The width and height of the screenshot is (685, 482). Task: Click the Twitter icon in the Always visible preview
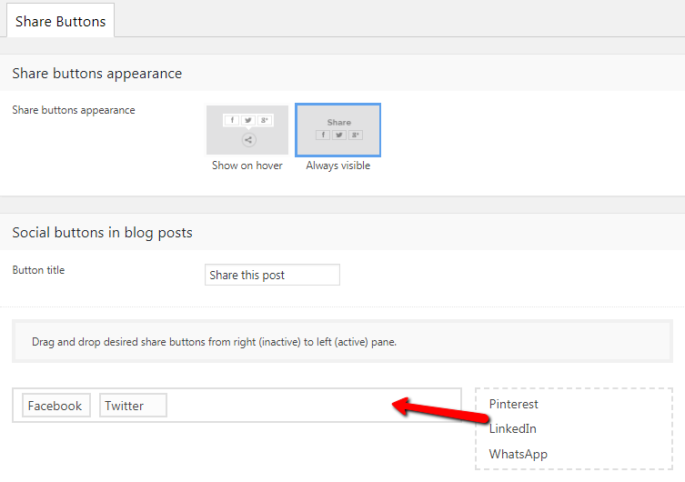339,135
